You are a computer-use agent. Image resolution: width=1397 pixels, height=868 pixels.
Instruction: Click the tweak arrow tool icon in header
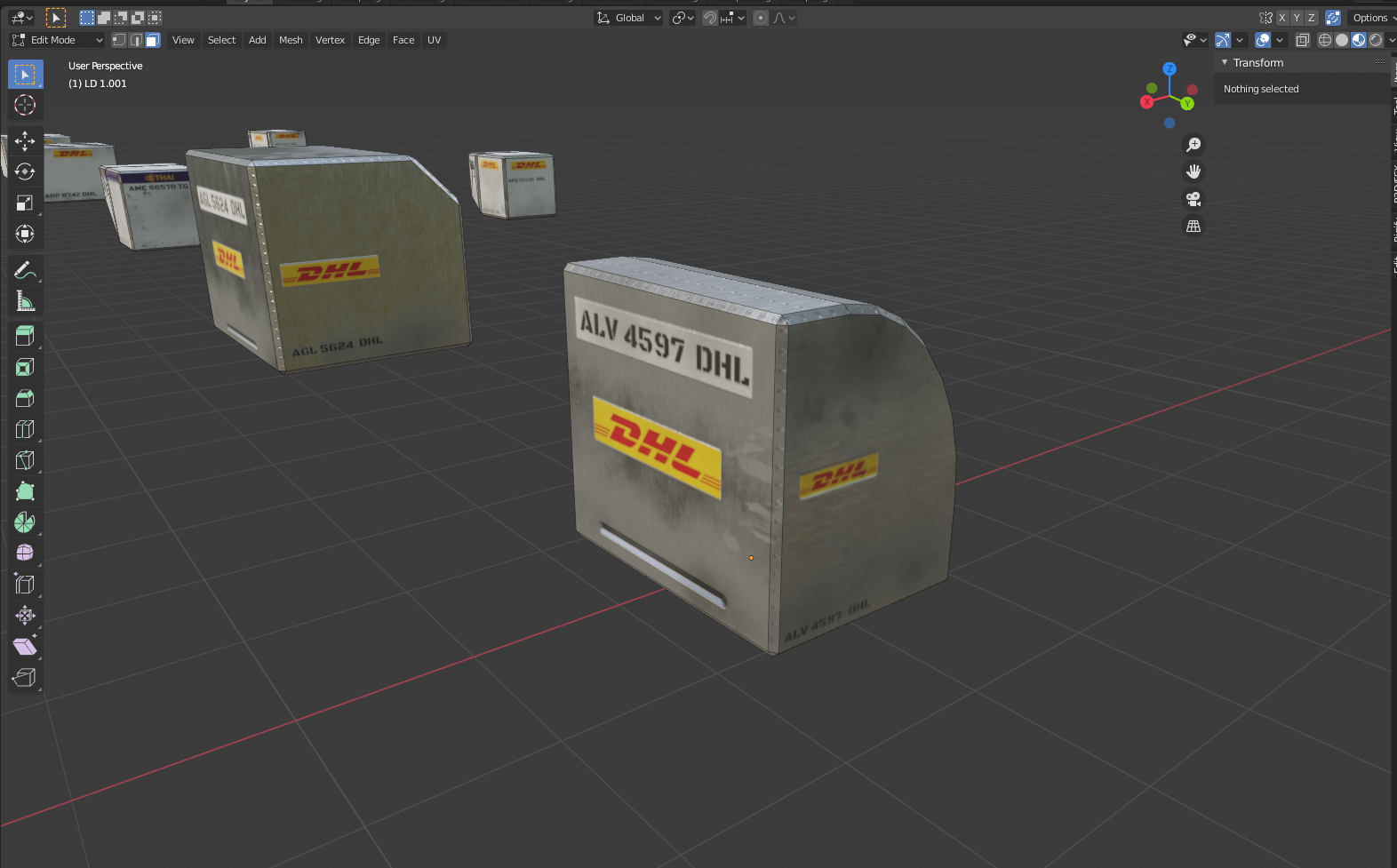[x=55, y=18]
